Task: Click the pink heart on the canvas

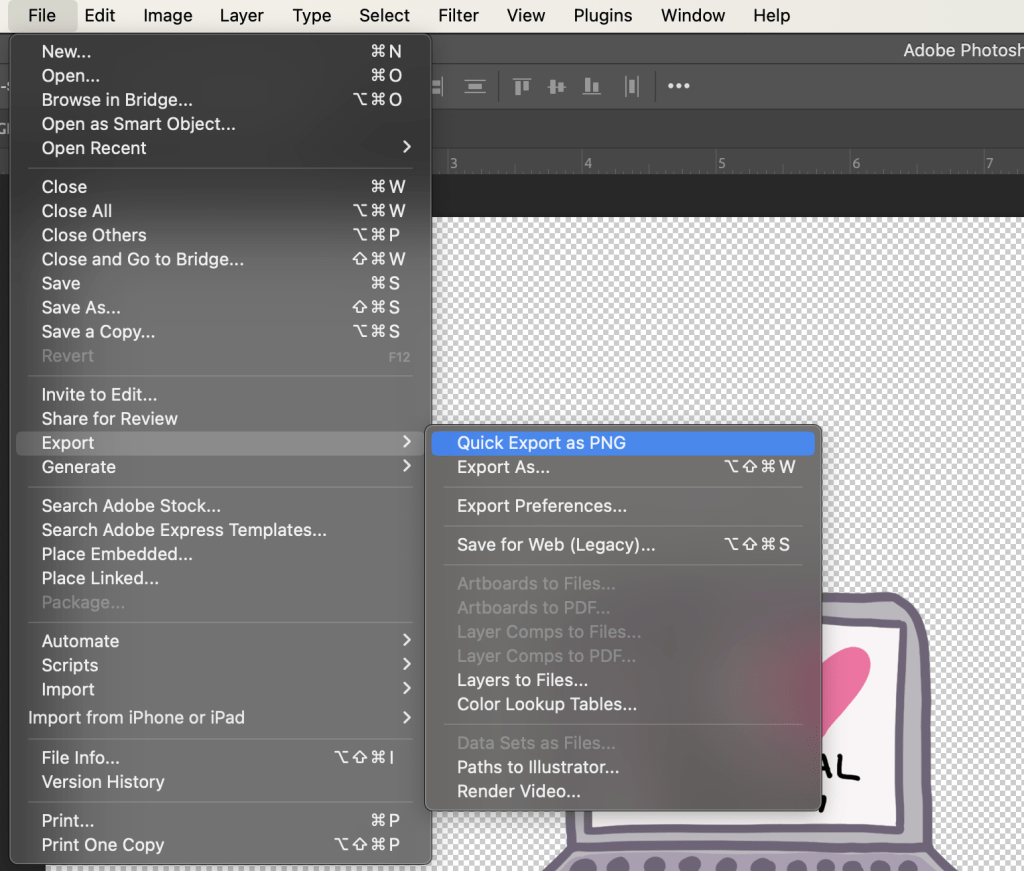Action: [x=845, y=680]
